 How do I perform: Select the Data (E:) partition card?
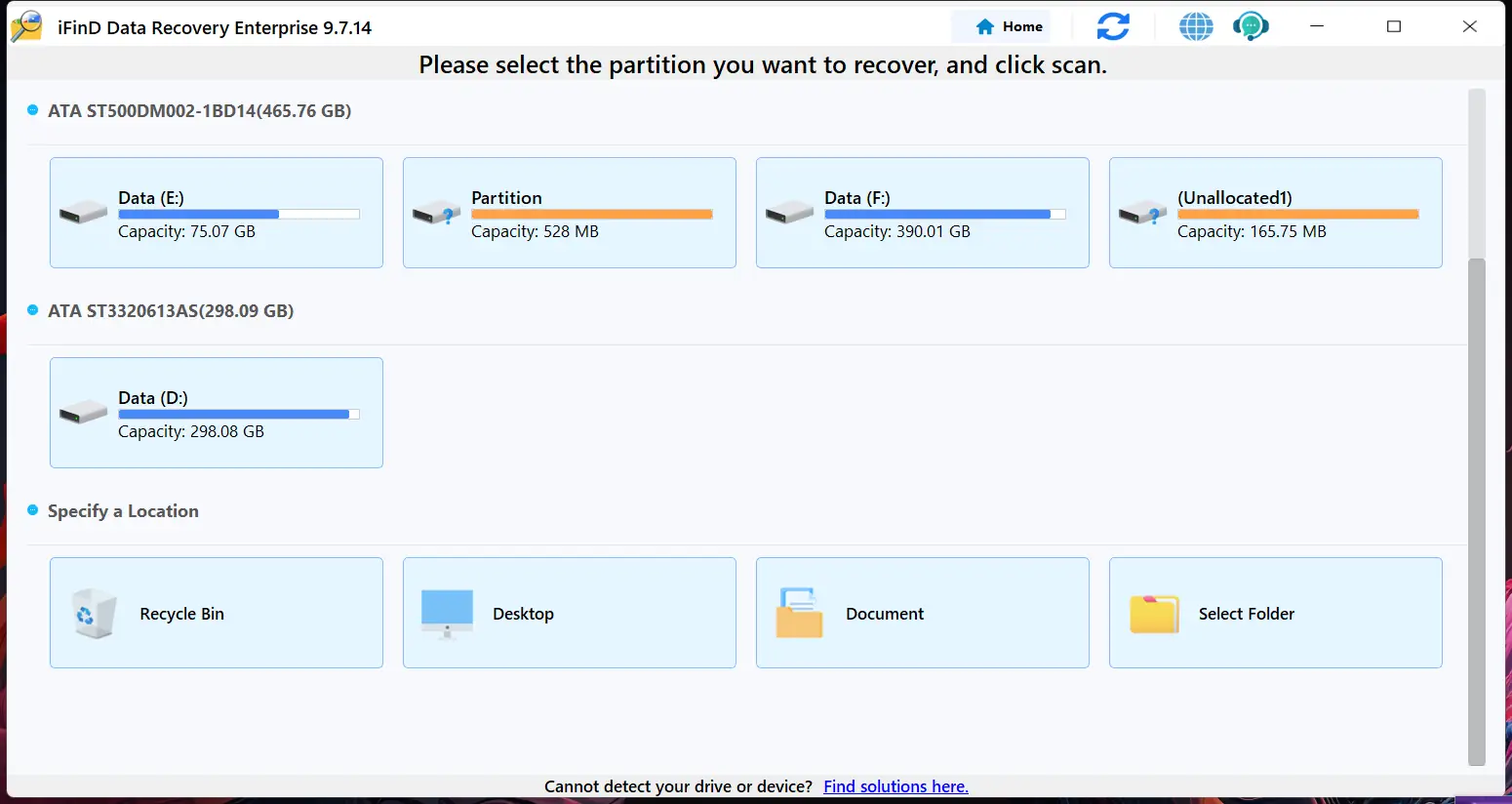[x=217, y=213]
